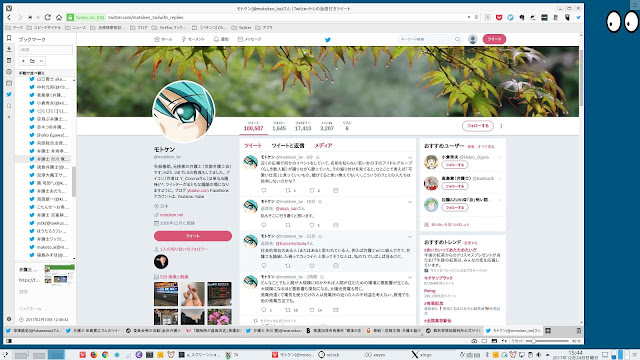Open ホーム in Twitter navigation
Viewport: 640px width, 360px height.
tap(163, 39)
